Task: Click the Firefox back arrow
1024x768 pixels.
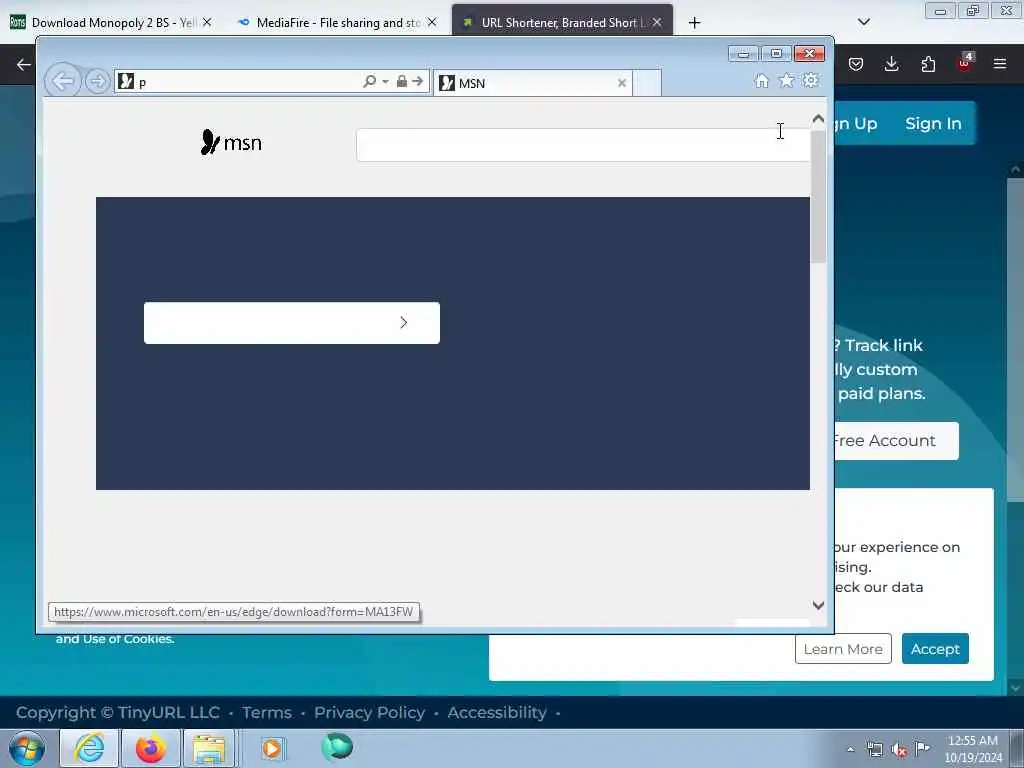Action: pos(24,64)
